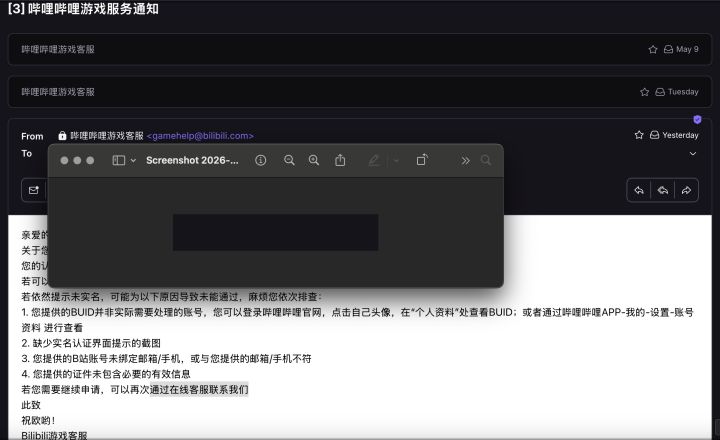Click the Preview window zoom button
The image size is (720, 440).
pos(90,160)
